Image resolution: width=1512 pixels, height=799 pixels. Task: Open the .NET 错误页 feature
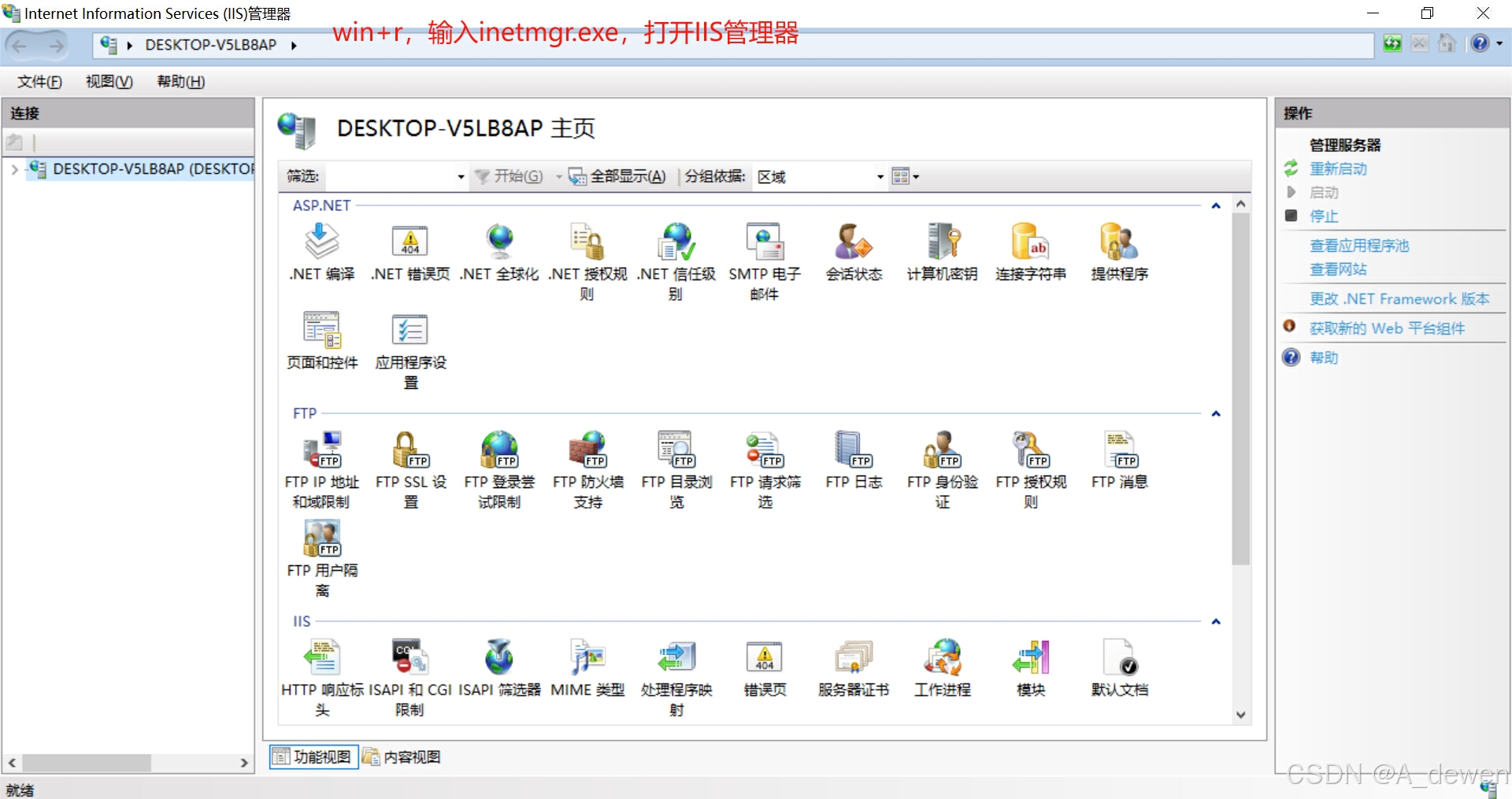pyautogui.click(x=410, y=252)
